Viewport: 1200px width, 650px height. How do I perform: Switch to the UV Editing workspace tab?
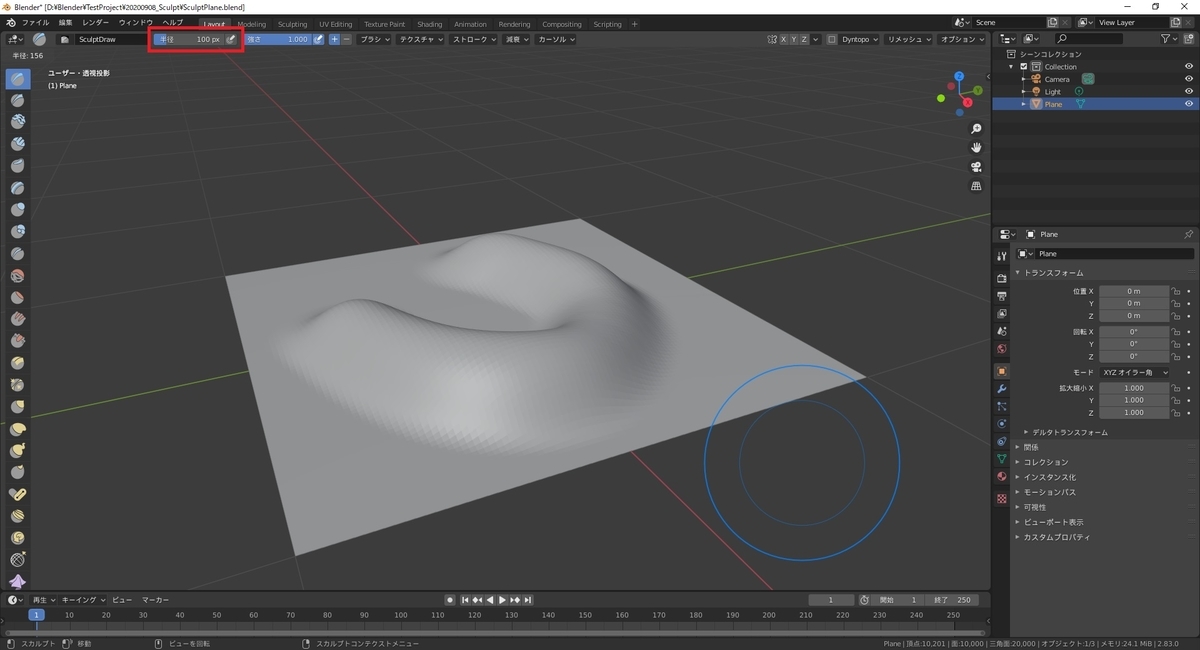[x=336, y=24]
